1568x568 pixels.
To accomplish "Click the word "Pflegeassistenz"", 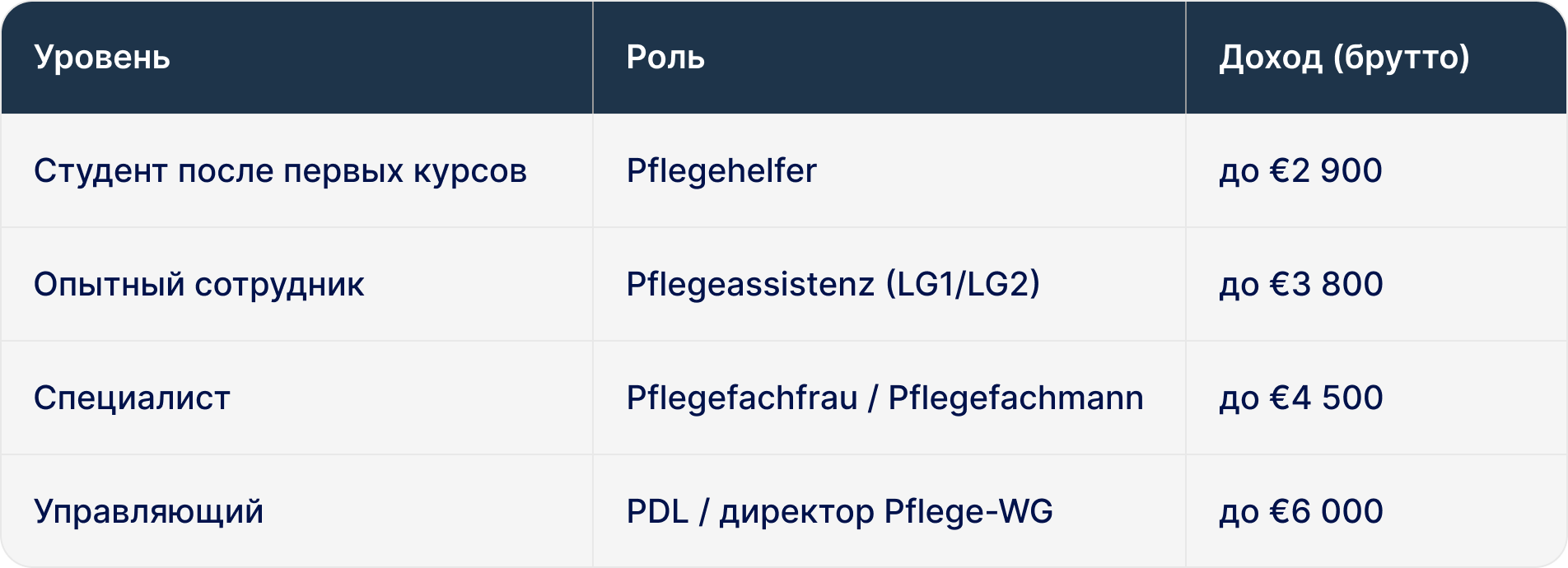I will pos(749,285).
